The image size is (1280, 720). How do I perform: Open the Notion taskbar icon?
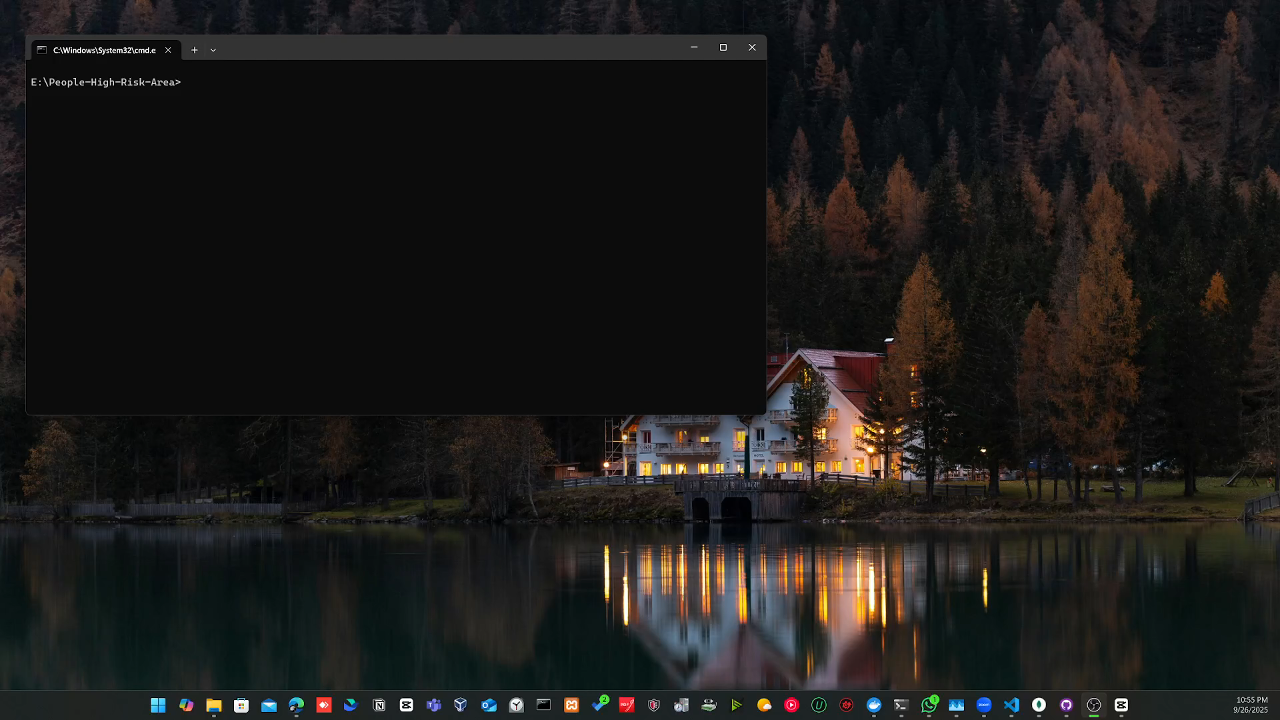pyautogui.click(x=379, y=705)
